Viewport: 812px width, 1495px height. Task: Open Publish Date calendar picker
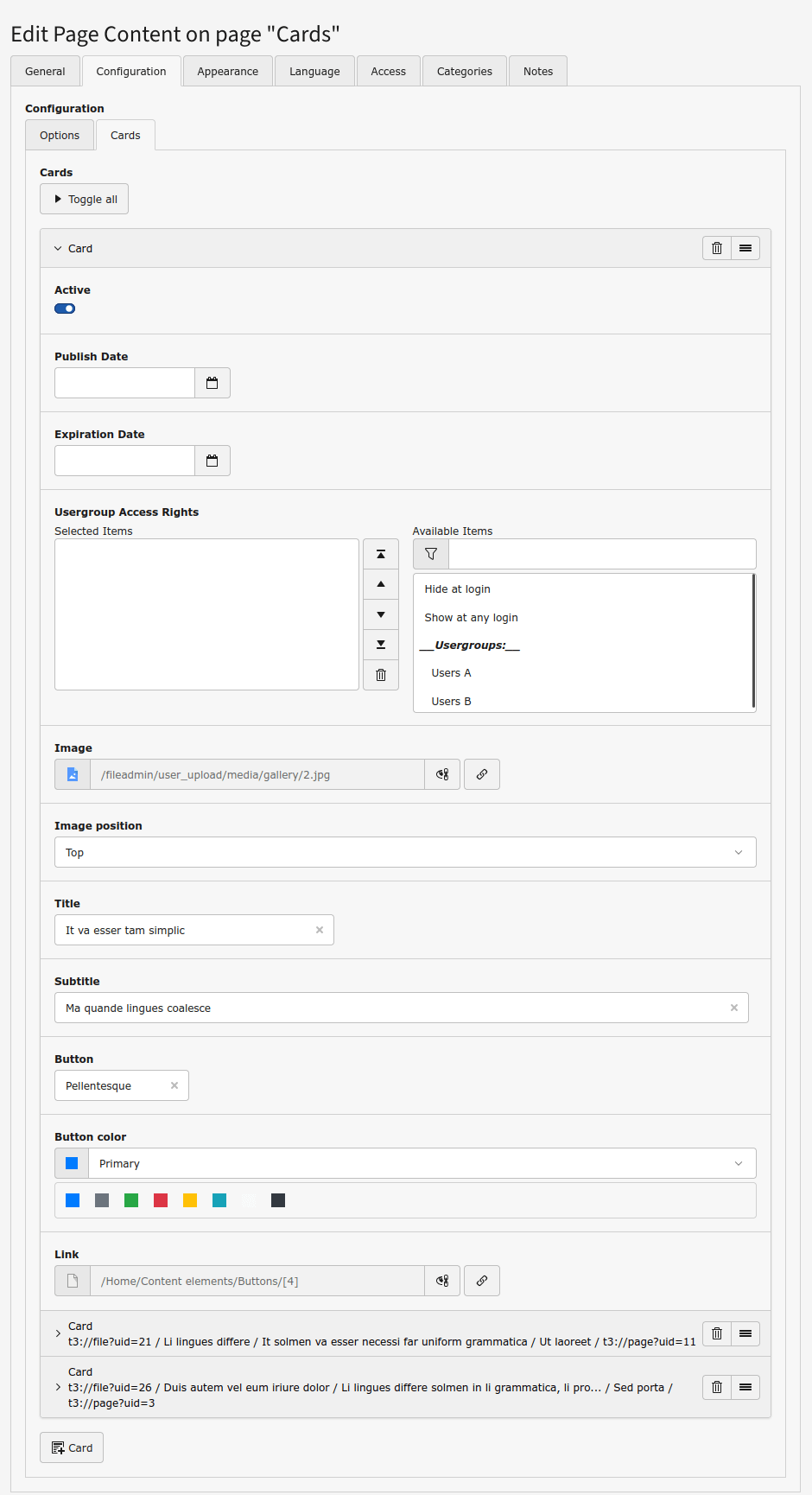(x=212, y=383)
